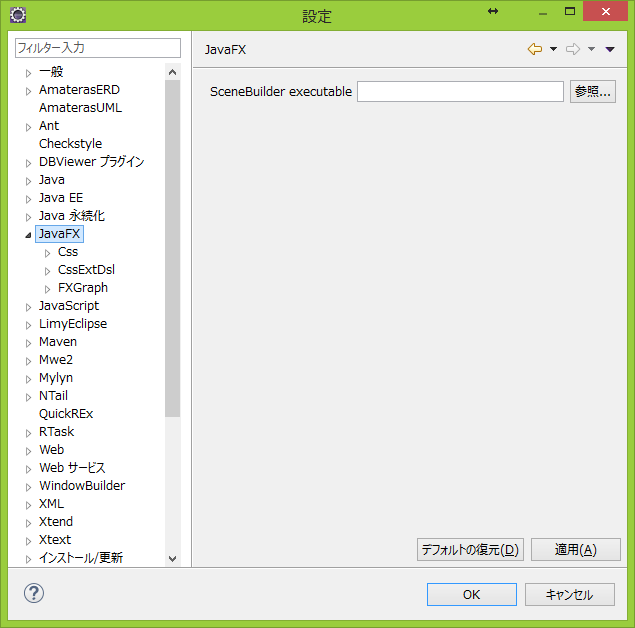Open the back history dropdown arrow
635x628 pixels.
553,49
